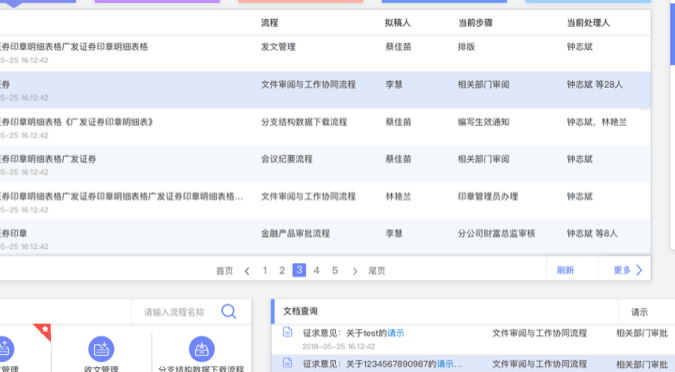The image size is (675, 372).
Task: Click 钟志斌 等8人 handler cell
Action: click(592, 233)
